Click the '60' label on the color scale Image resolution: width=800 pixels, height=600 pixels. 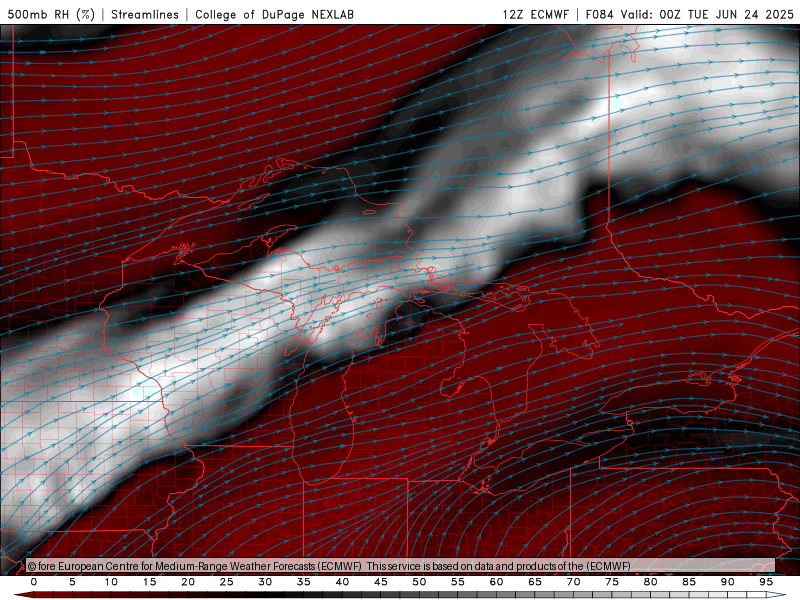point(496,582)
